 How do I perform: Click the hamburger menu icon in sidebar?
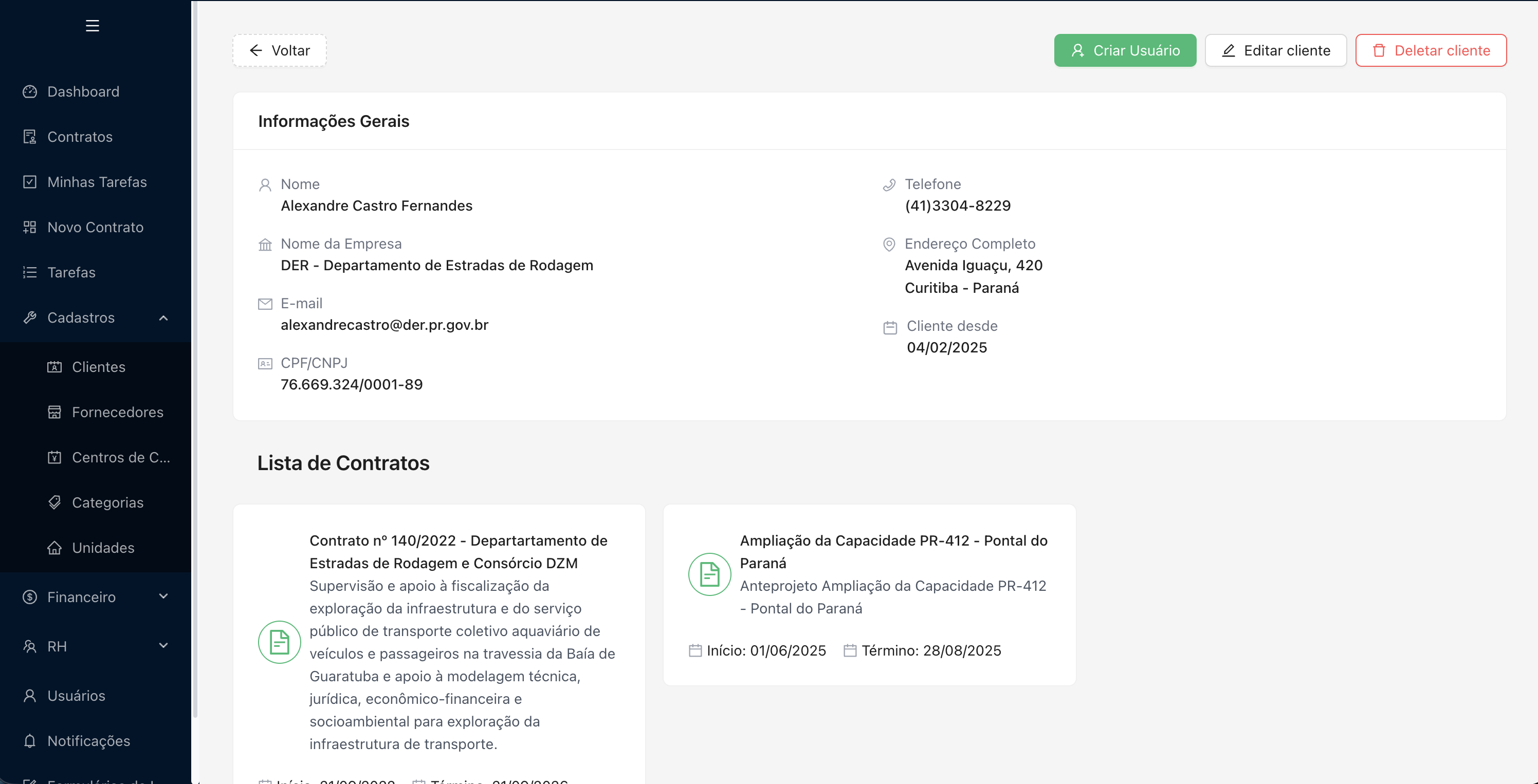tap(92, 26)
